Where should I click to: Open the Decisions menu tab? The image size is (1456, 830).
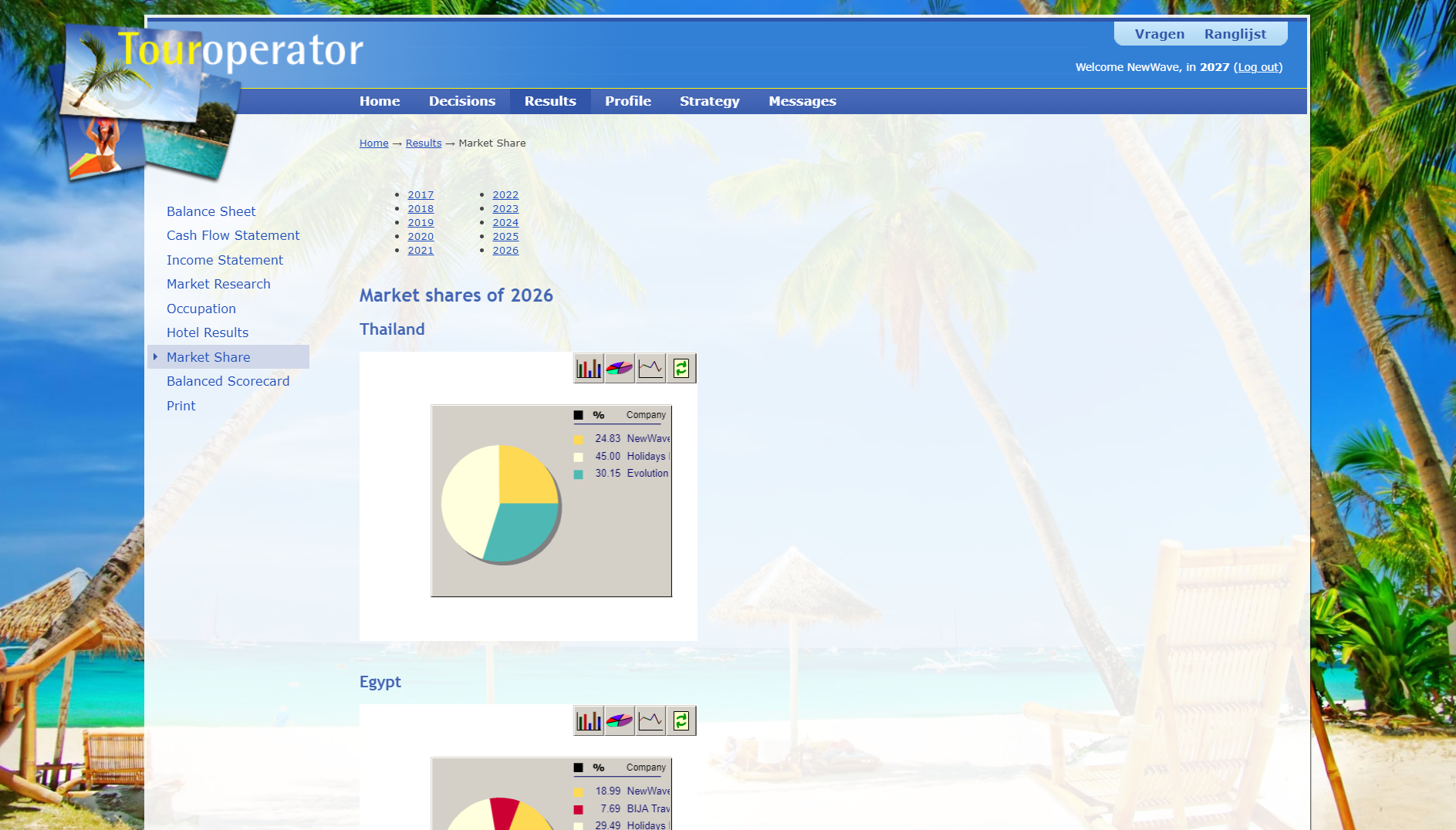point(462,101)
